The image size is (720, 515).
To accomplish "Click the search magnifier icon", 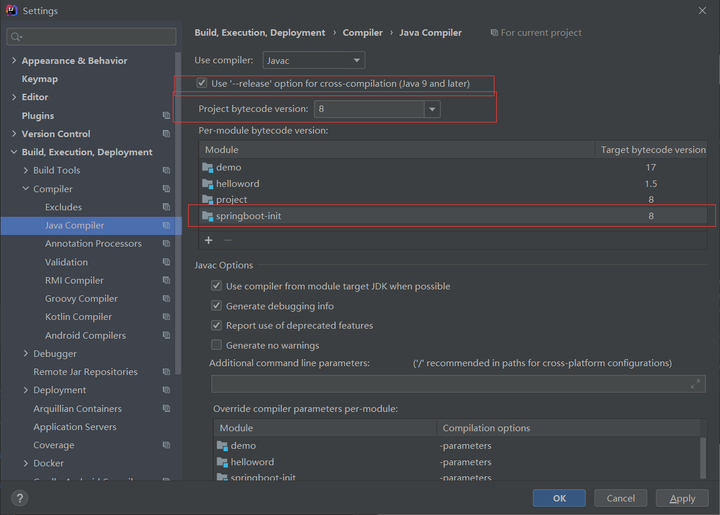I will point(16,37).
